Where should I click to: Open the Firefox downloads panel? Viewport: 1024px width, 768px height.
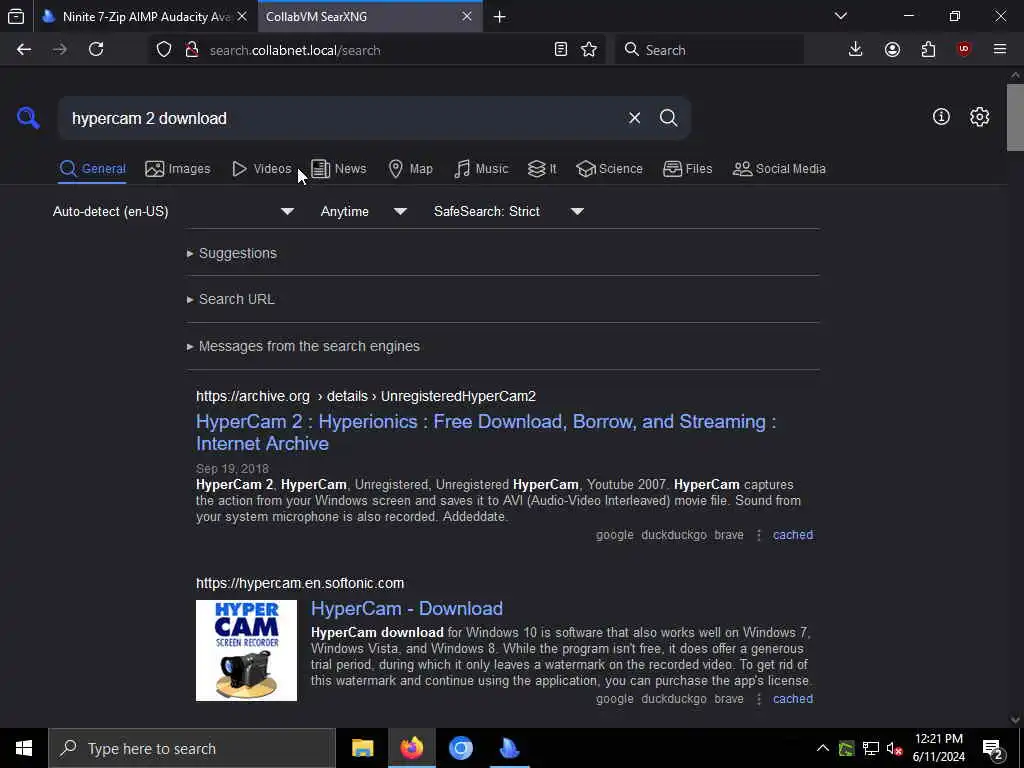tap(856, 50)
